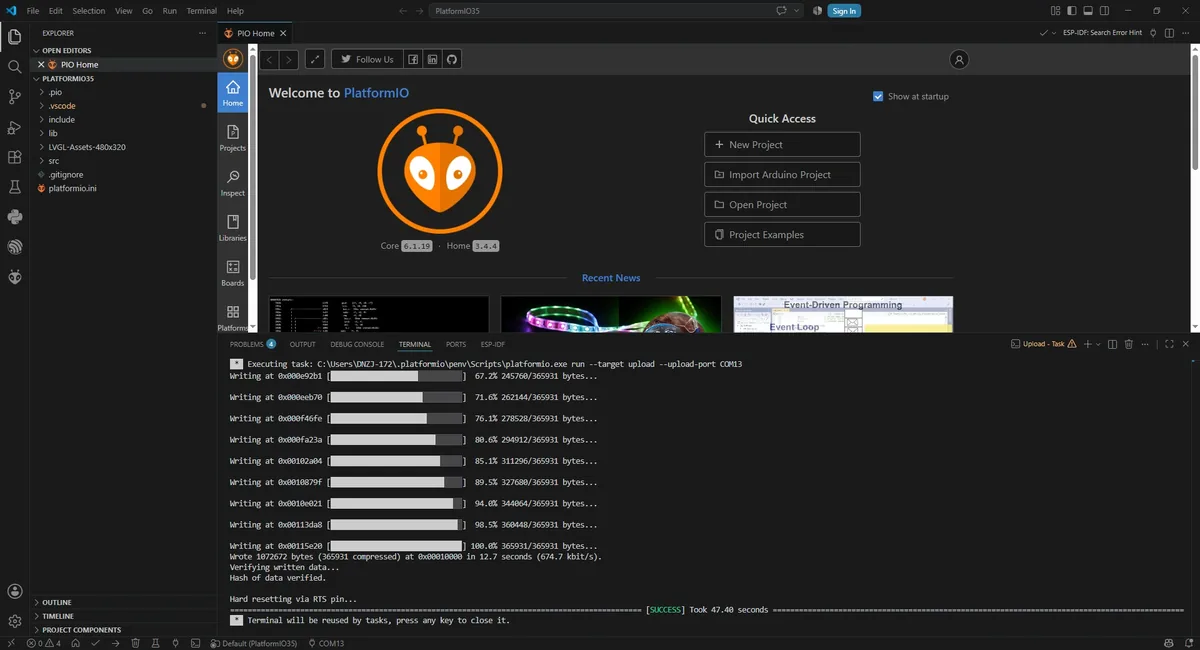Open Libraries section in PIO Home
This screenshot has height=650, width=1200.
tap(233, 228)
